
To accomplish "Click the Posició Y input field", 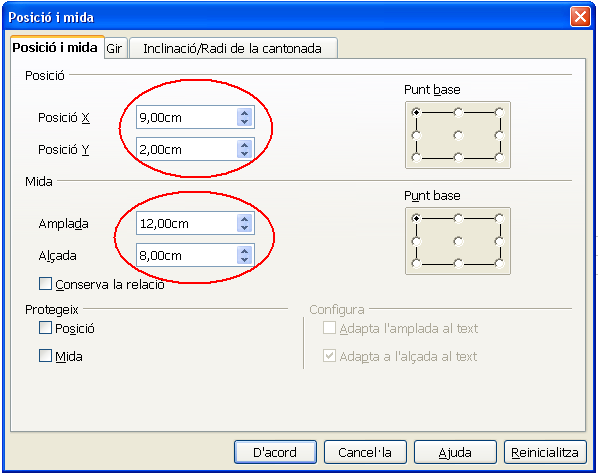I will point(185,150).
